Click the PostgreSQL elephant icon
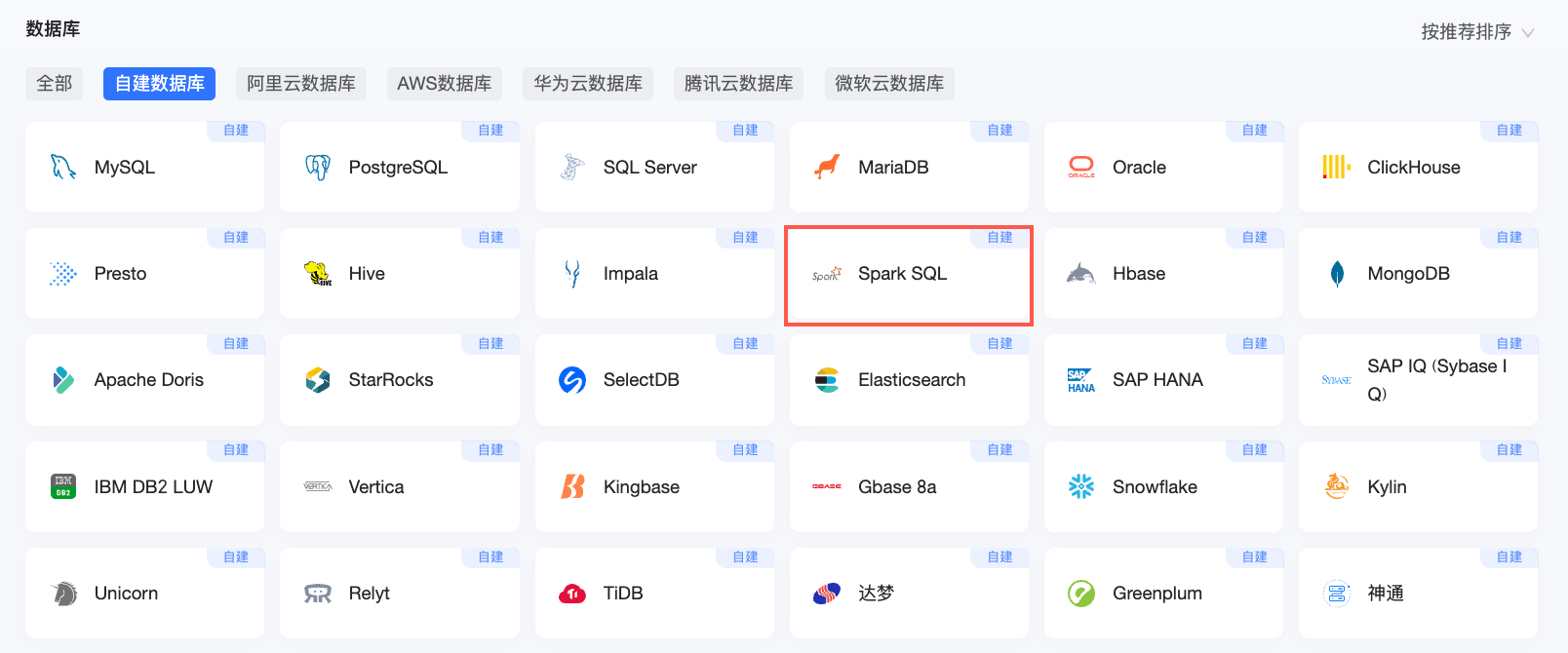 click(318, 168)
